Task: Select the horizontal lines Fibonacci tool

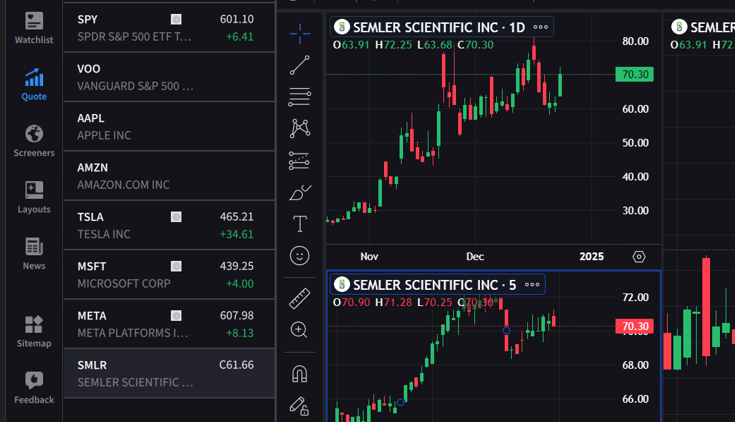Action: (300, 97)
